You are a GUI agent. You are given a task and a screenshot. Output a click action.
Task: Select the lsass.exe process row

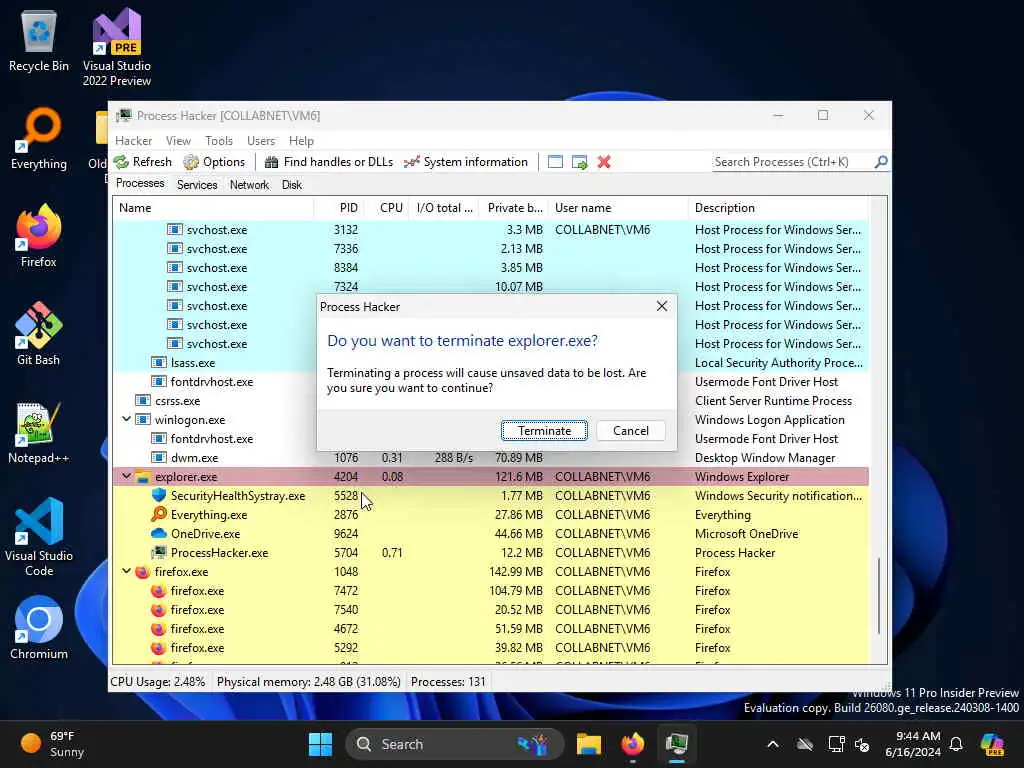coord(491,362)
